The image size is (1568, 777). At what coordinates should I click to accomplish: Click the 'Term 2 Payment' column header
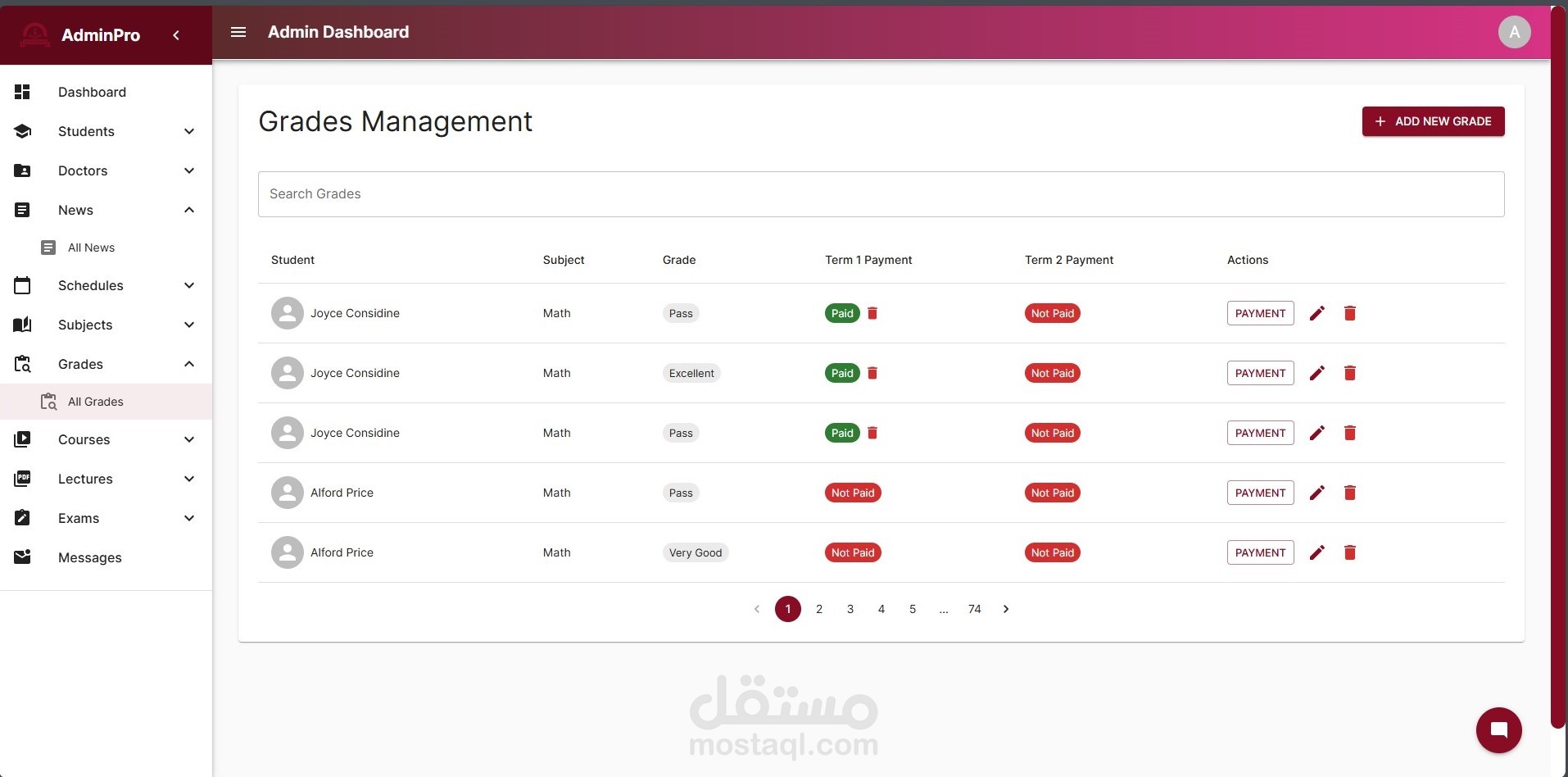click(x=1069, y=260)
